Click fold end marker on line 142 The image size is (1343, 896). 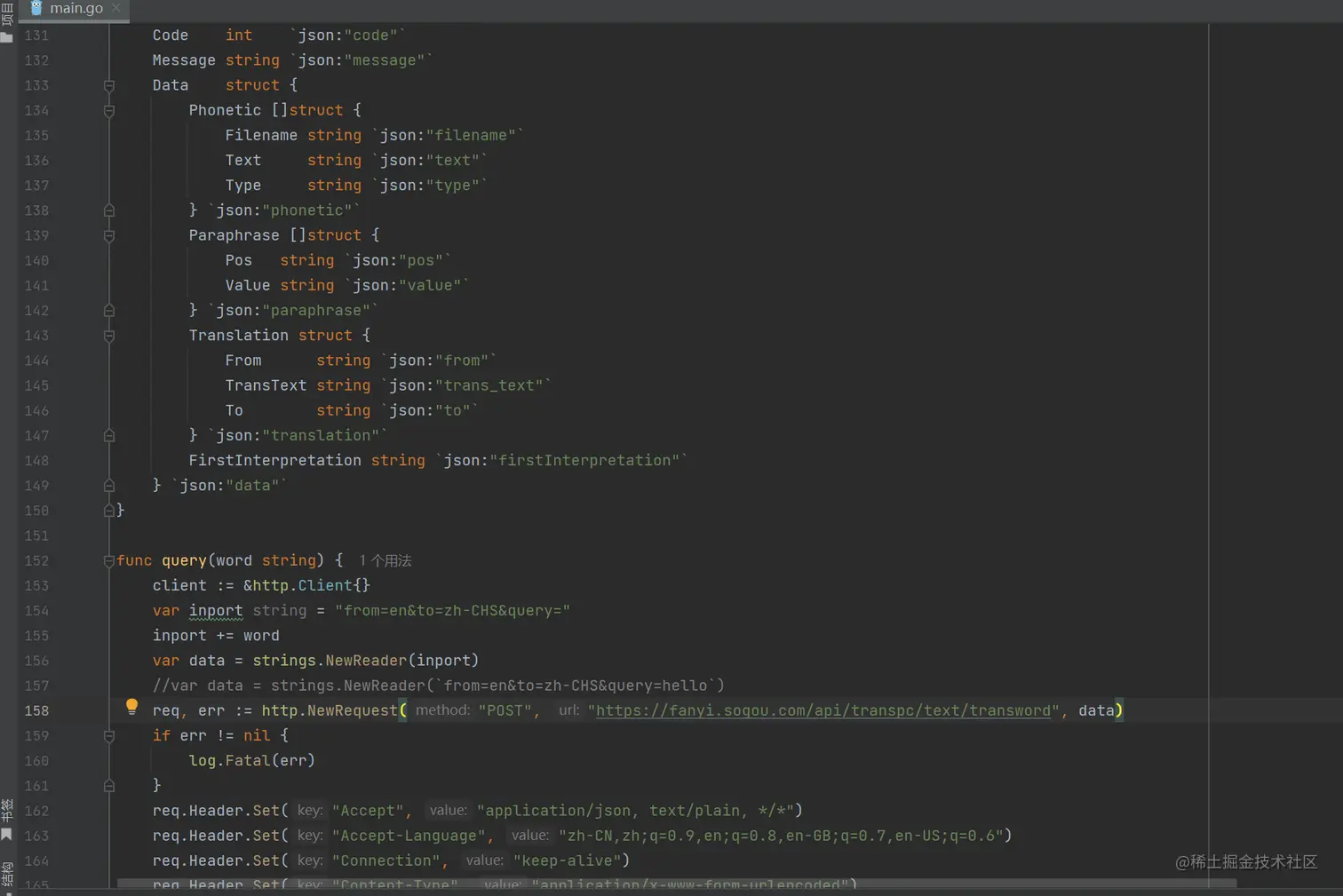(109, 311)
